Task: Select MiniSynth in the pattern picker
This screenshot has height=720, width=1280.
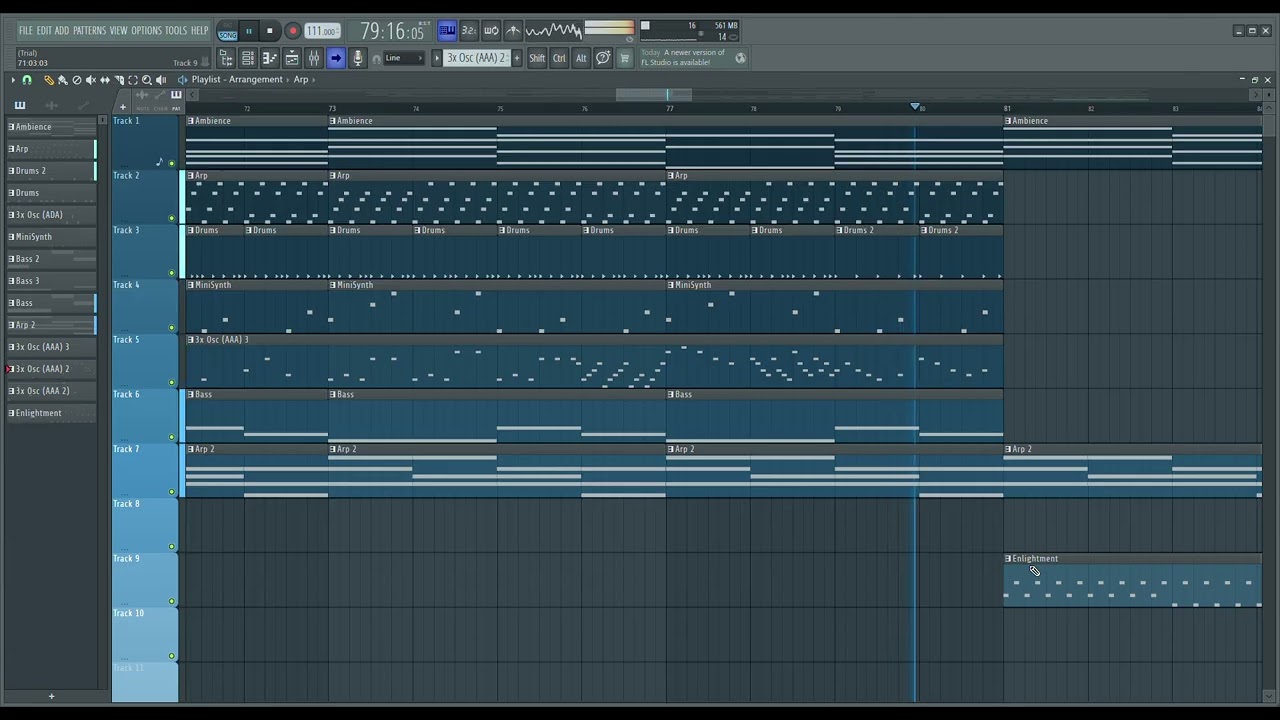Action: click(x=52, y=237)
